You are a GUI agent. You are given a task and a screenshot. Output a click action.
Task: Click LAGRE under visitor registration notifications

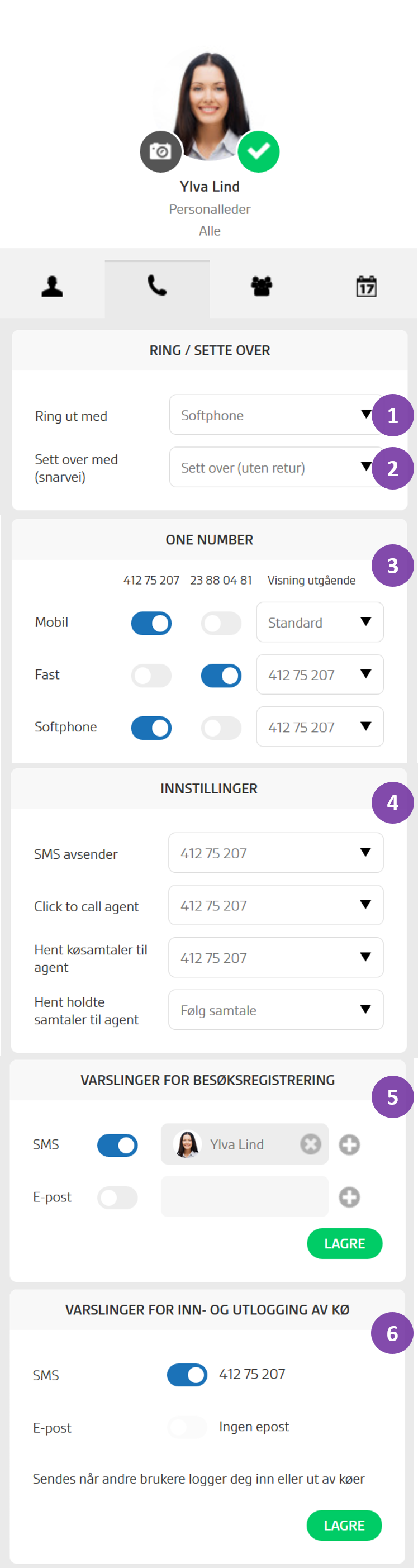(x=344, y=1243)
